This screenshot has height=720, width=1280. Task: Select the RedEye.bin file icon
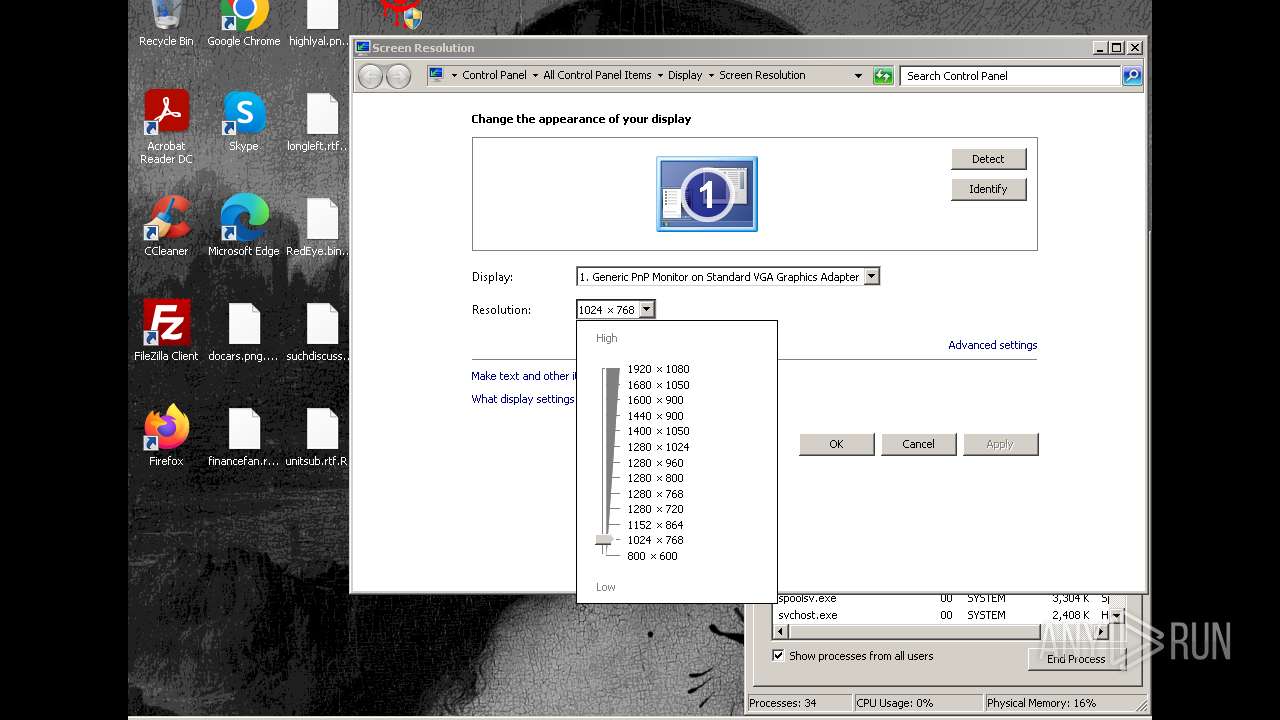coord(322,226)
